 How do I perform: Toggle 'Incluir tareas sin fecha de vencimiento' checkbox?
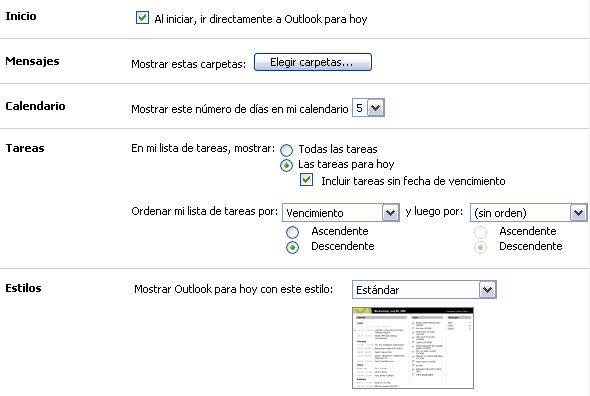coord(306,180)
